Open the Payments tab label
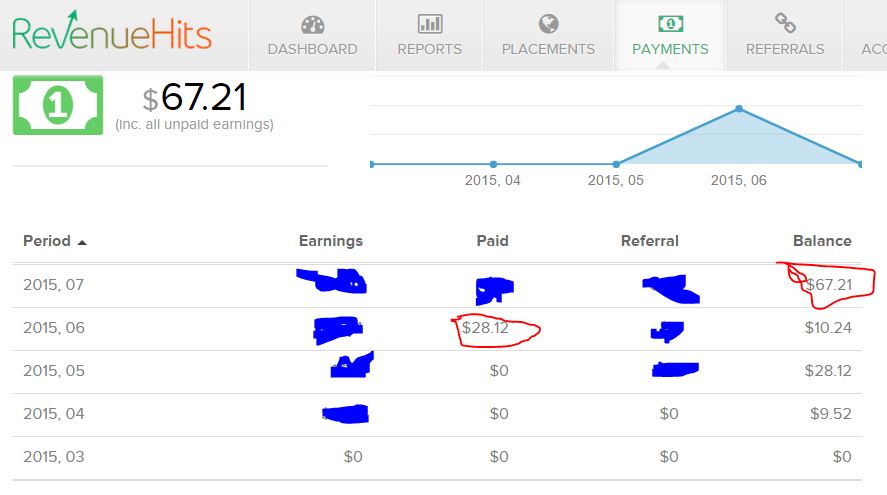 pyautogui.click(x=670, y=49)
